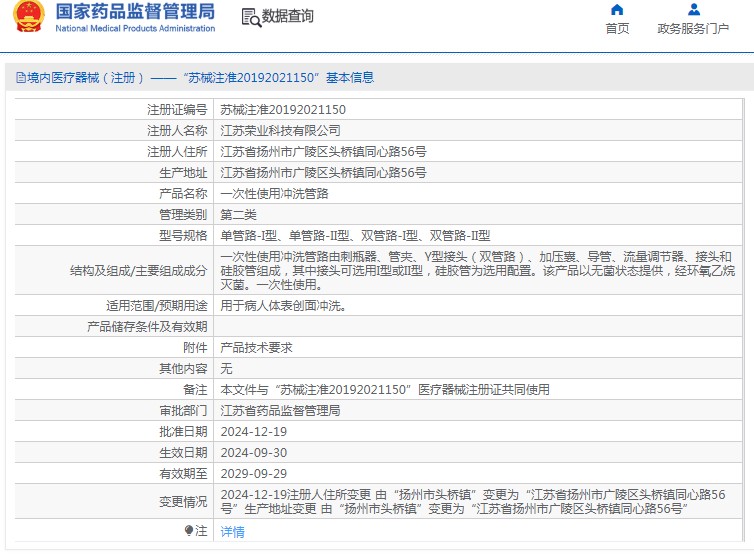Click the 附件 label

[x=195, y=348]
